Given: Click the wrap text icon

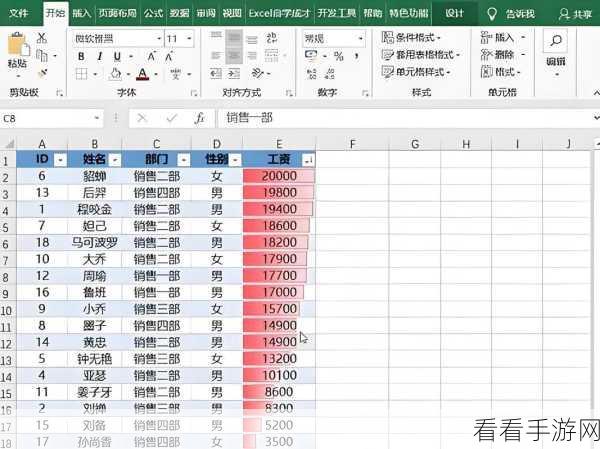Looking at the screenshot, I should point(272,38).
